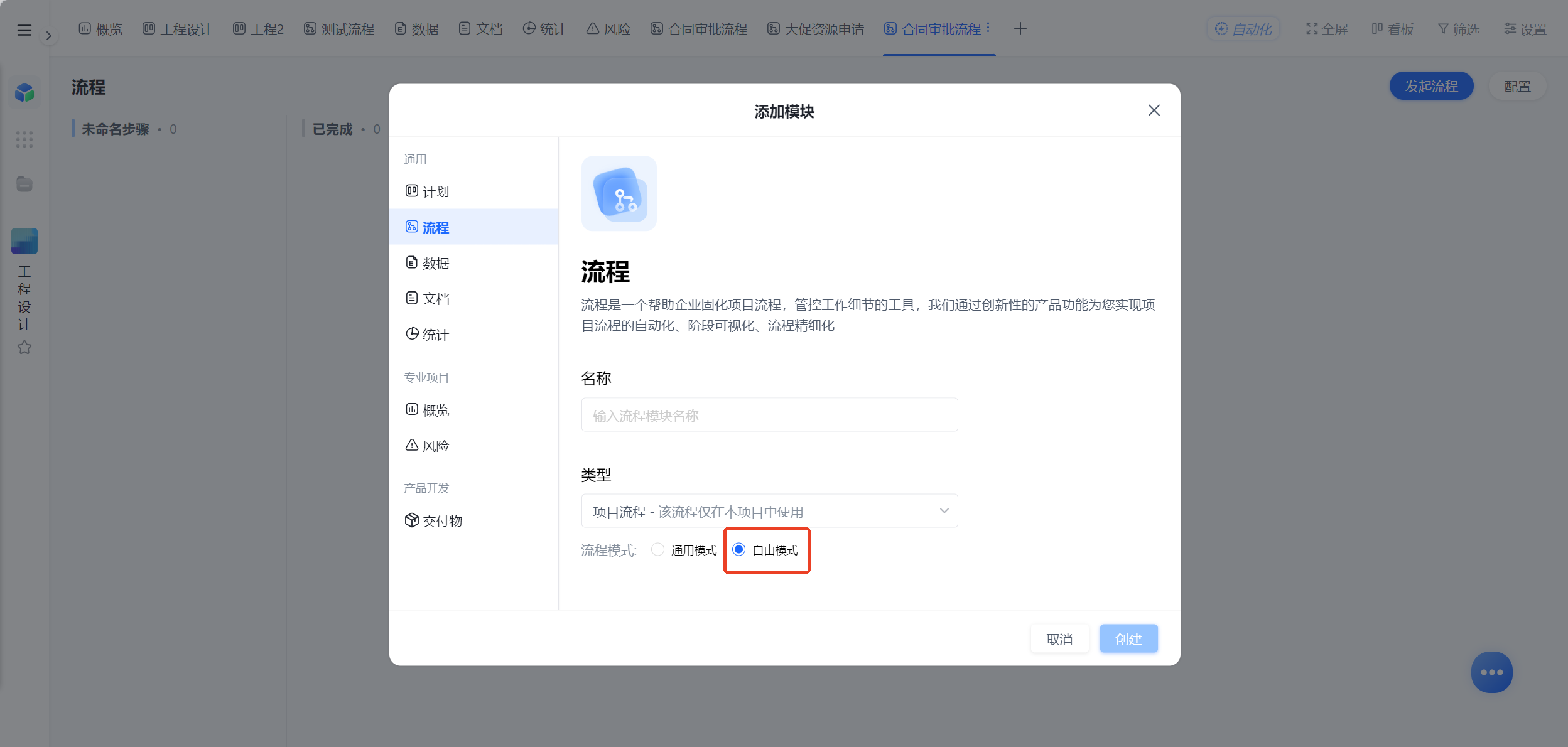Image resolution: width=1568 pixels, height=747 pixels.
Task: Select 文档 module in dialog list
Action: pos(473,299)
